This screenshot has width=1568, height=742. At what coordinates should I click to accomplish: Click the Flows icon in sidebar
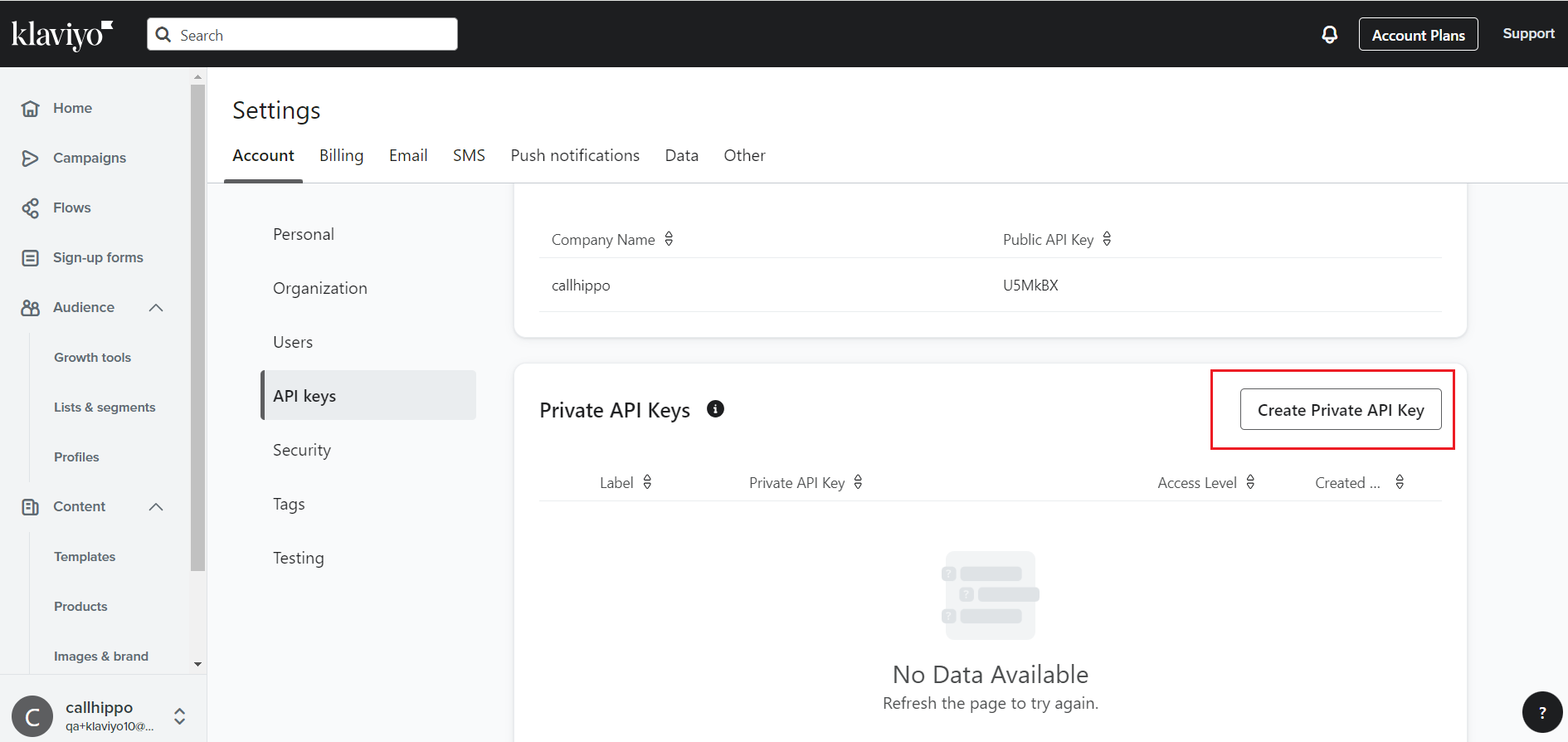[31, 208]
